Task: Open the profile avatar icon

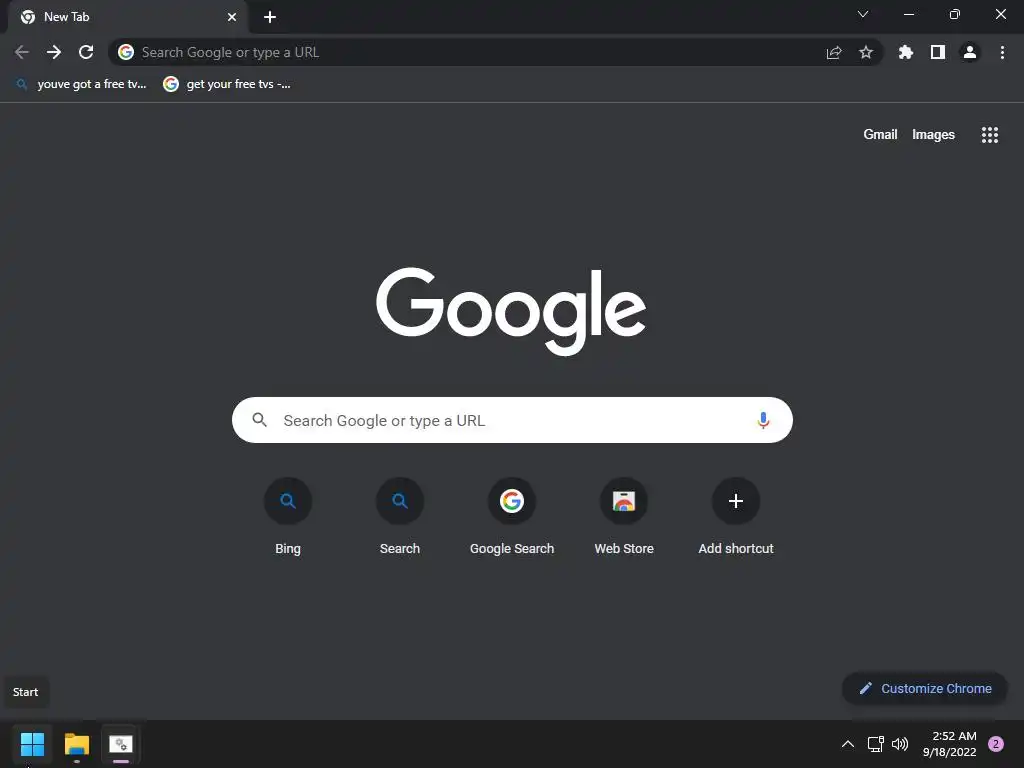Action: click(970, 52)
